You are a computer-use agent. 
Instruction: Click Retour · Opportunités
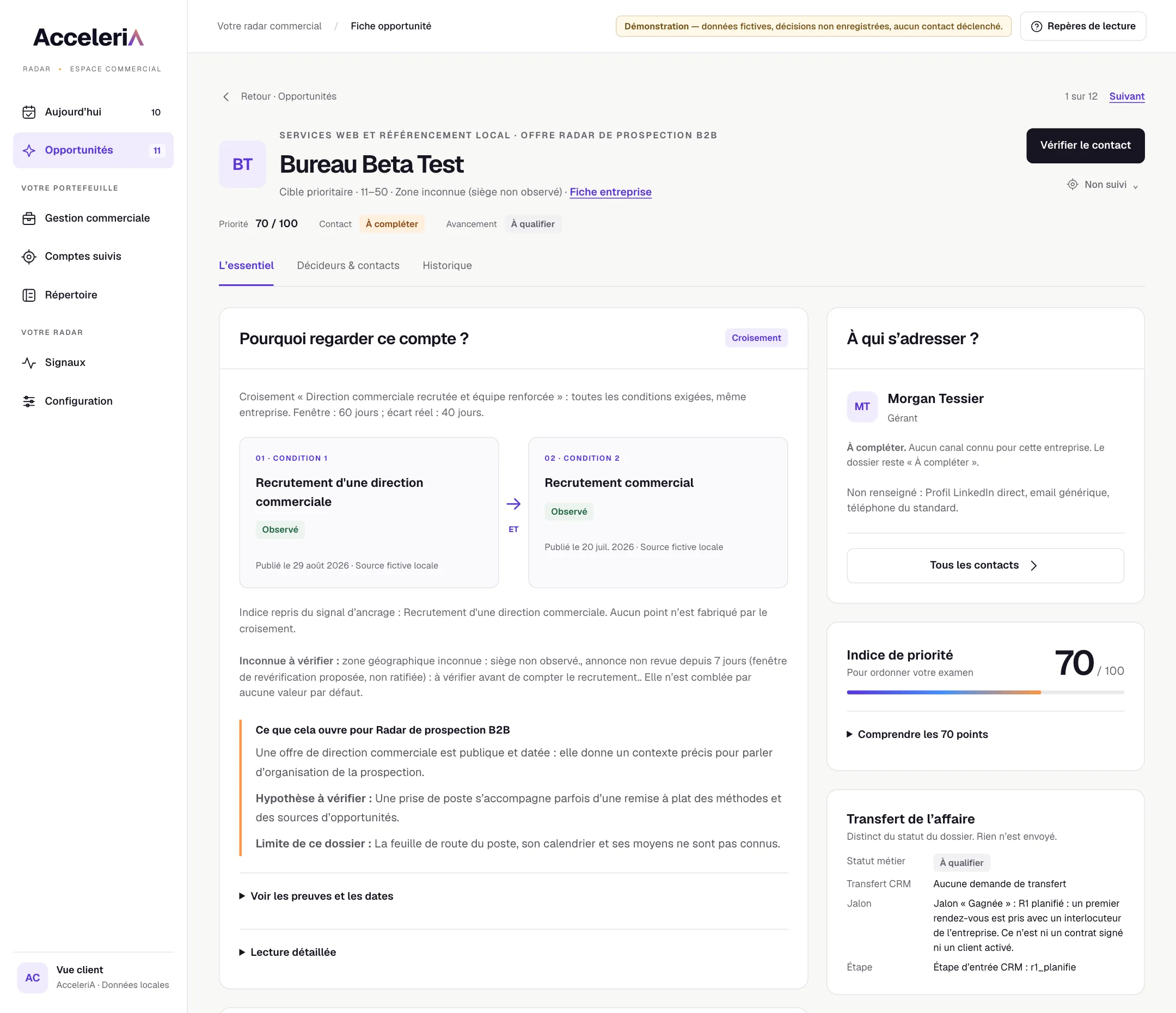coord(279,96)
